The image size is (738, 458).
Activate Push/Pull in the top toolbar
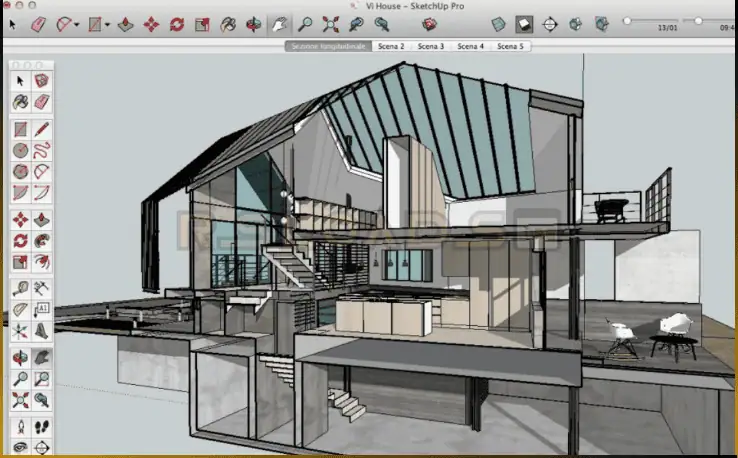(126, 24)
